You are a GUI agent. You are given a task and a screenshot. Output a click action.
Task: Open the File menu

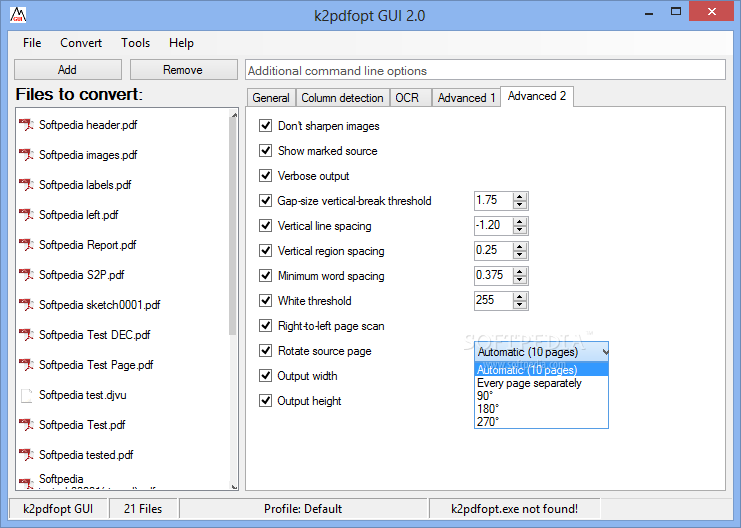coord(32,43)
